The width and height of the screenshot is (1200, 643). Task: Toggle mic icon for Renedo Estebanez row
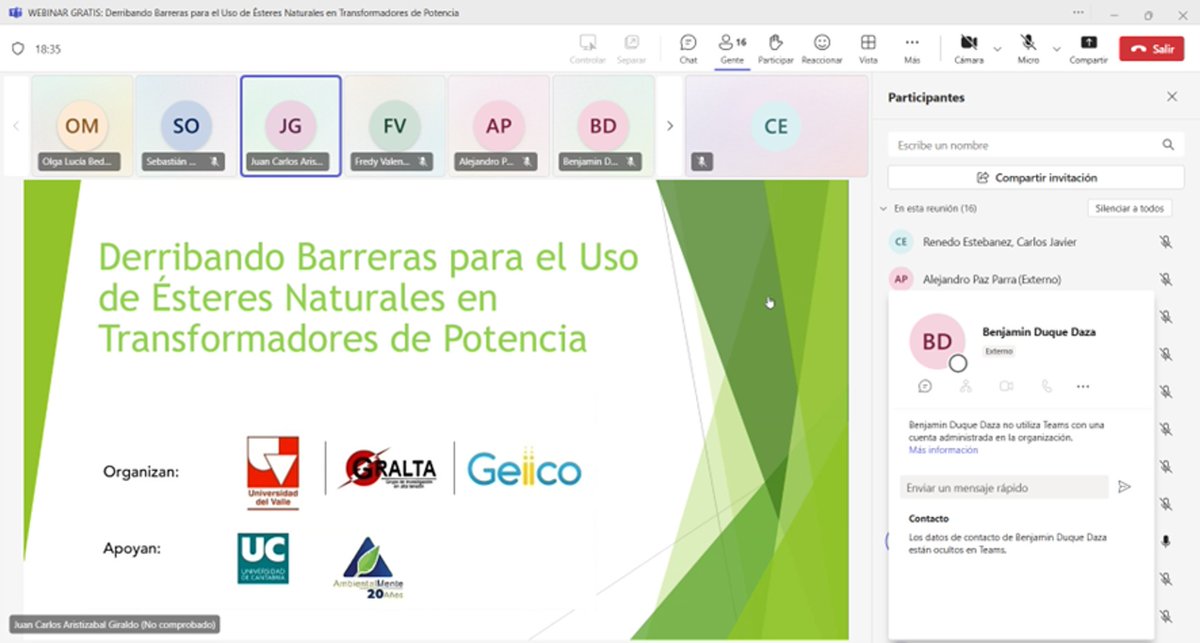pyautogui.click(x=1165, y=241)
